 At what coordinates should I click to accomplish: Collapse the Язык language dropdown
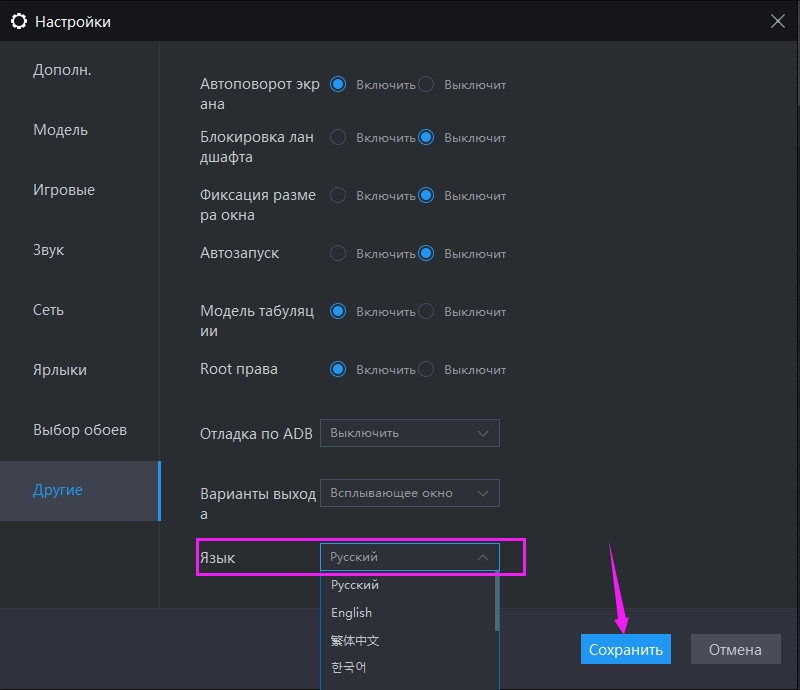pyautogui.click(x=409, y=557)
